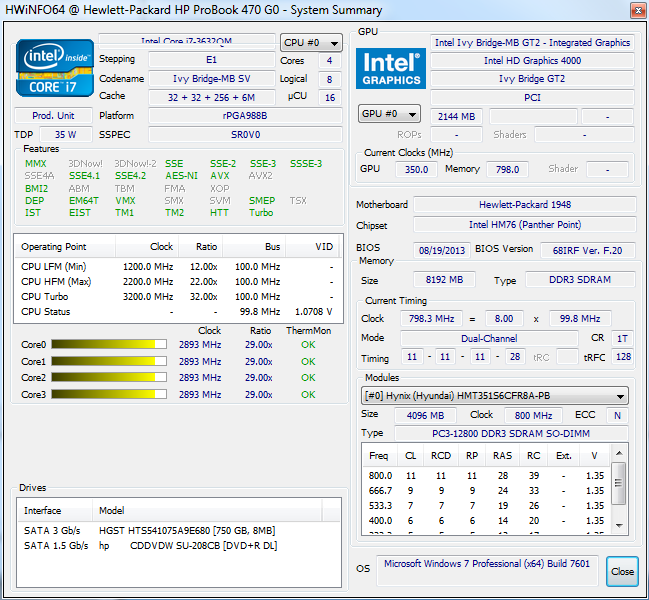Screen dimensions: 649x600
Task: Click the module type PC3-12800 DDR3 SDRAM SO-DIMM
Action: [511, 433]
